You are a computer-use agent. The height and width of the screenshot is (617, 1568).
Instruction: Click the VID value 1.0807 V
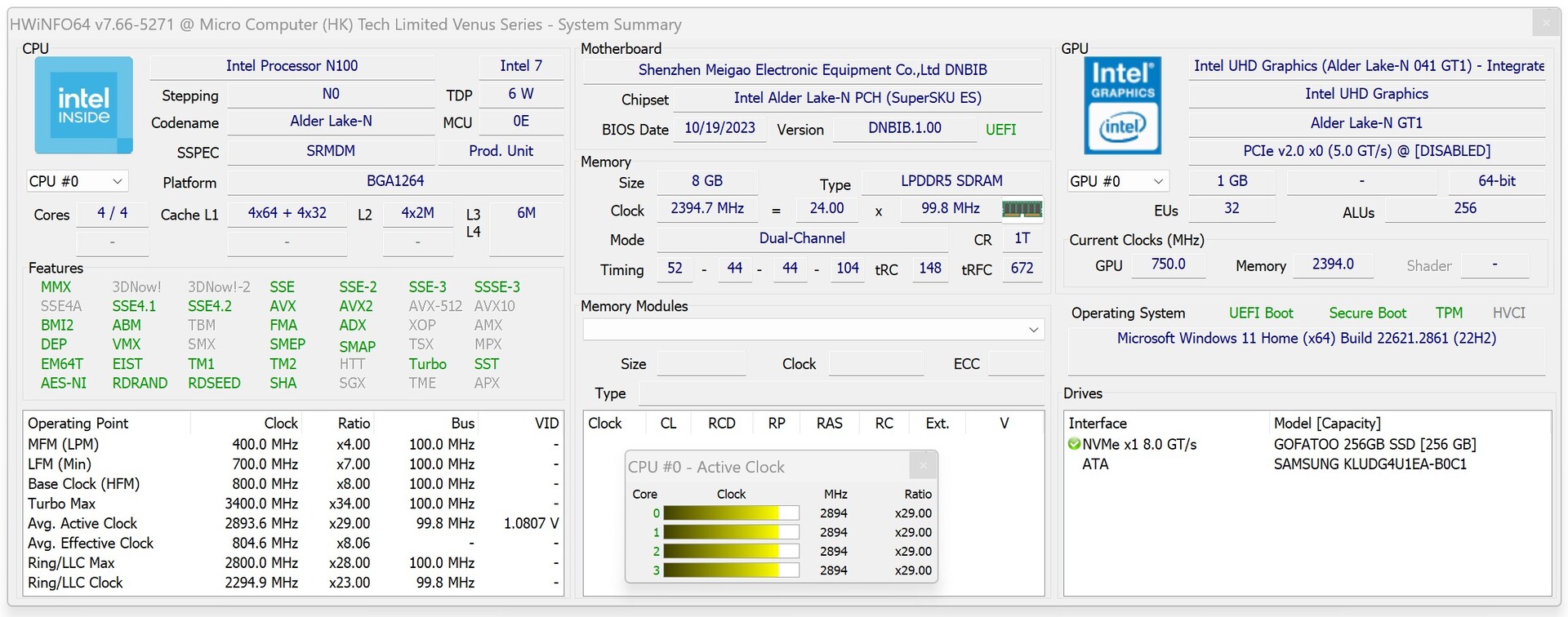(532, 523)
